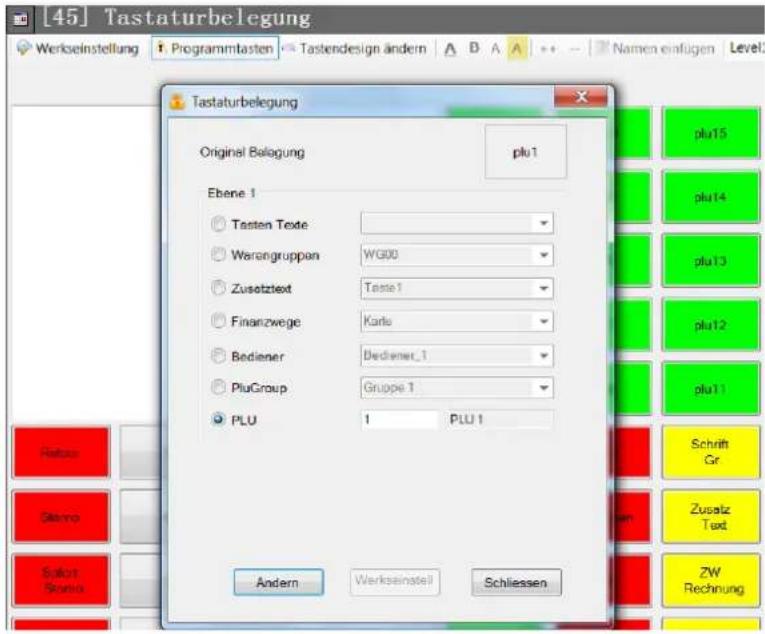Toggle the bold B icon
The height and width of the screenshot is (634, 765).
[x=473, y=48]
